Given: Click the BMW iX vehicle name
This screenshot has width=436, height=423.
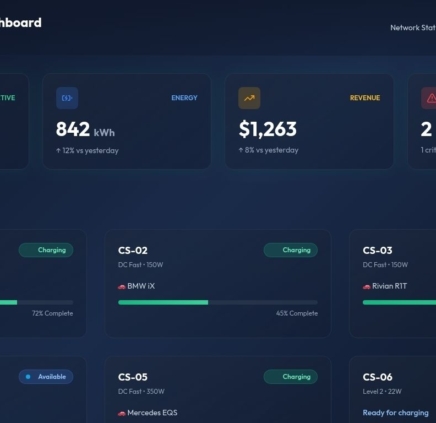Looking at the screenshot, I should coord(141,286).
